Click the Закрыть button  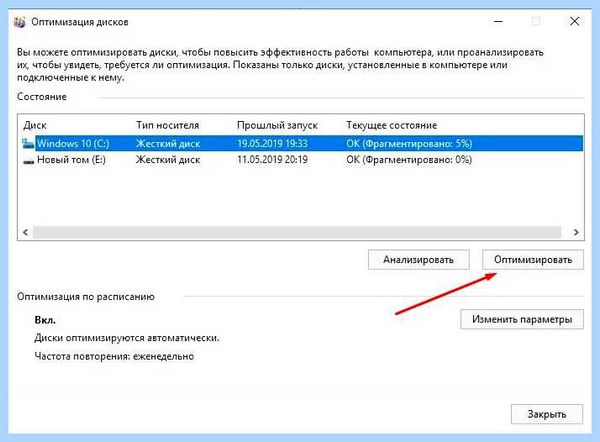coord(547,414)
